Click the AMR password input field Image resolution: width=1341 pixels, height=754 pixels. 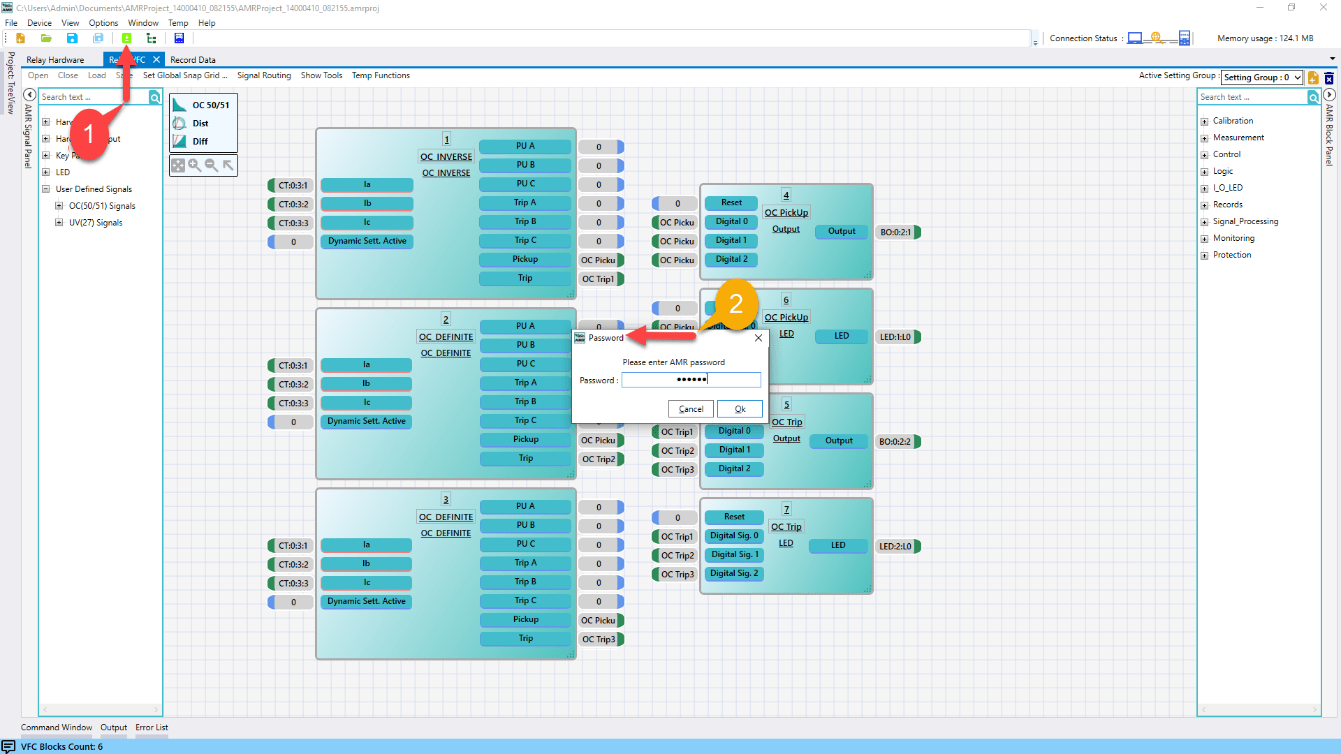pos(690,380)
